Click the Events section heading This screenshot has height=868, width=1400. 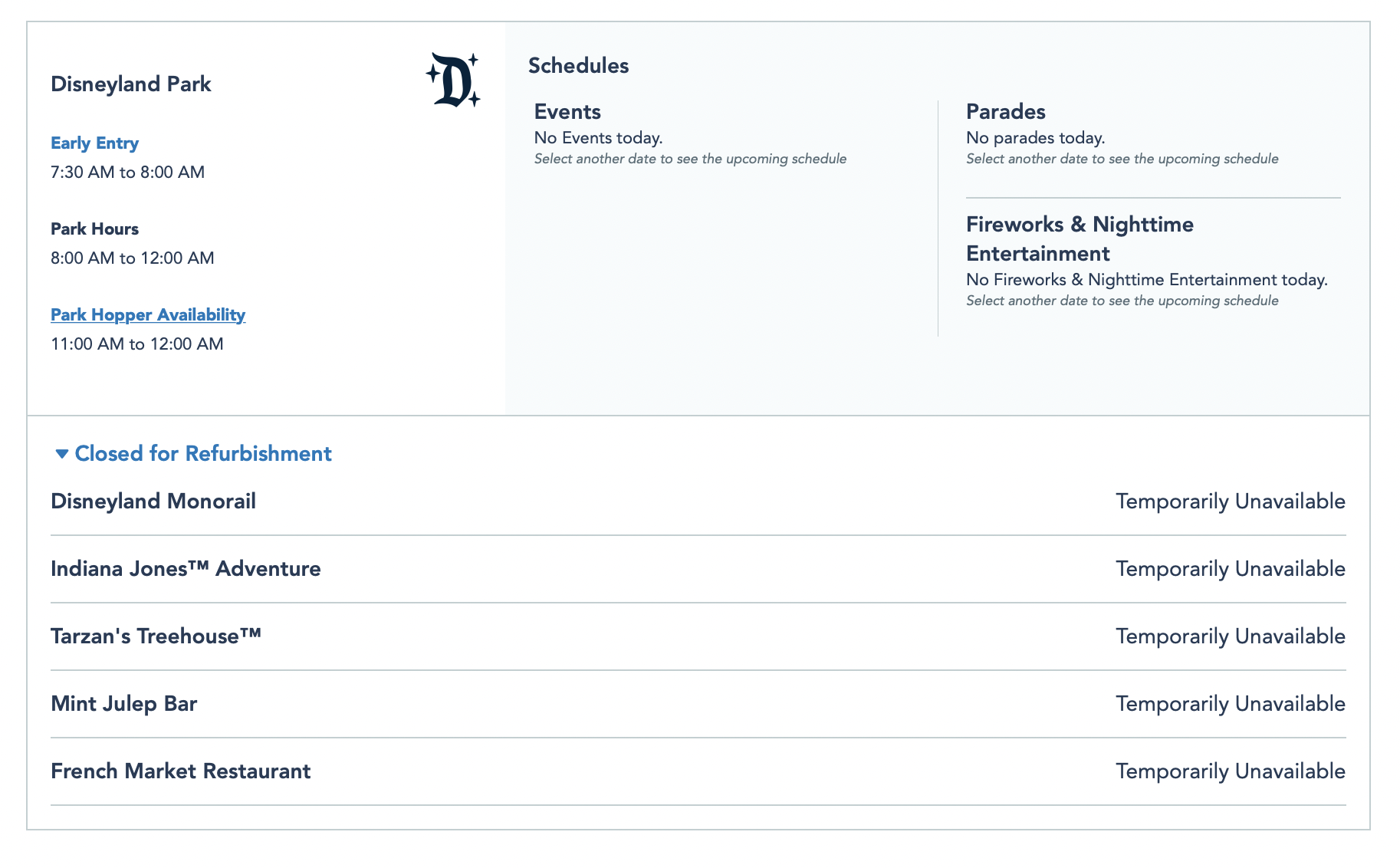[567, 112]
